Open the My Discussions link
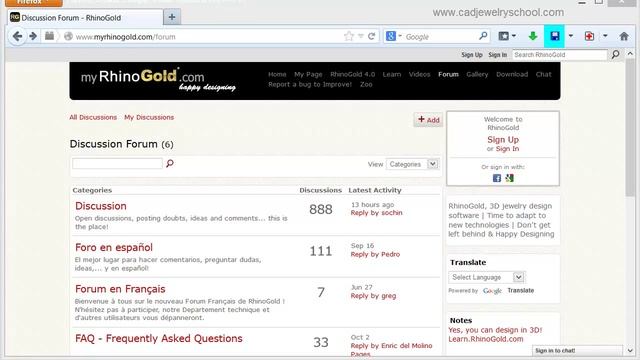This screenshot has width=640, height=360. click(x=149, y=117)
